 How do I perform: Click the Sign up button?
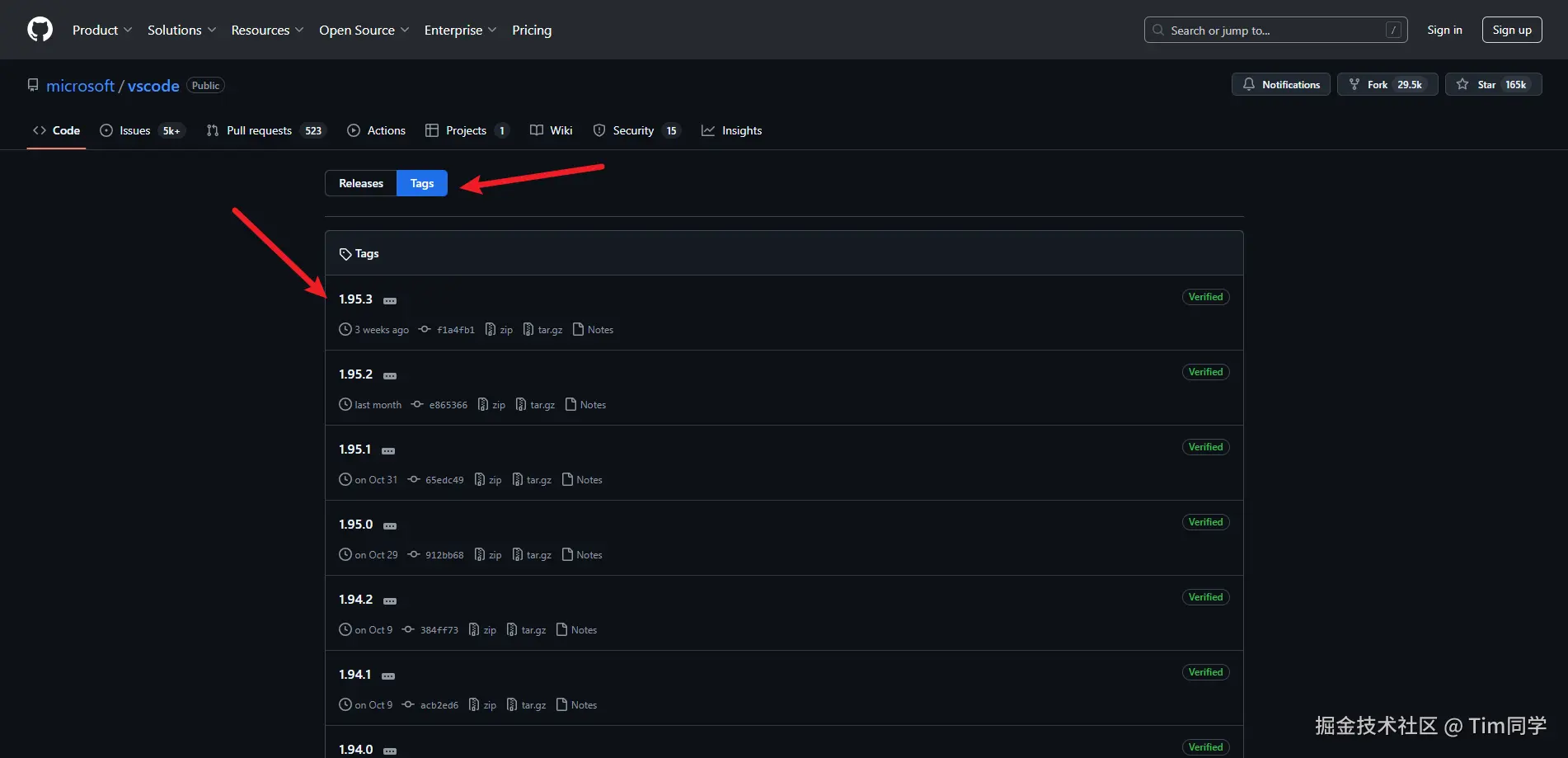click(1512, 30)
